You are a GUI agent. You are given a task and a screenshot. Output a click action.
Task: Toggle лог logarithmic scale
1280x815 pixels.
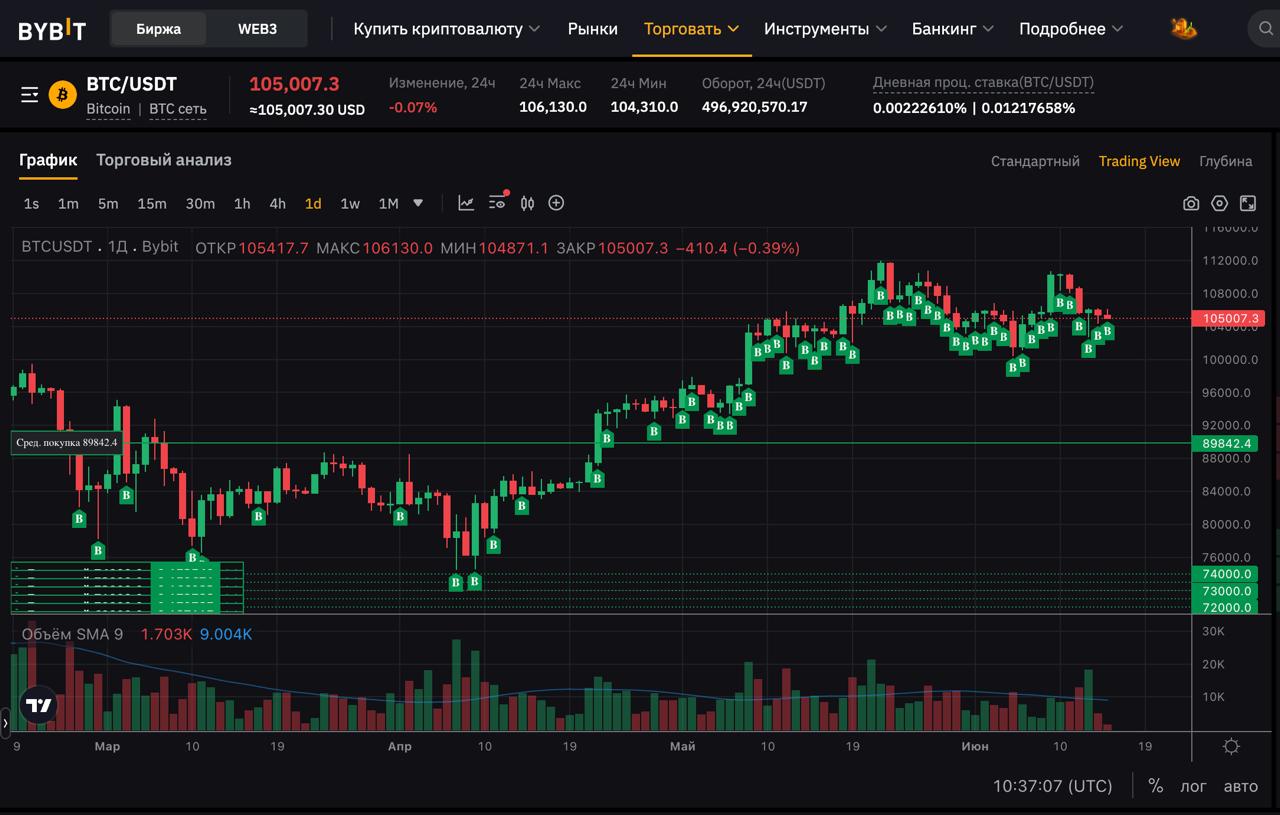pos(1194,786)
